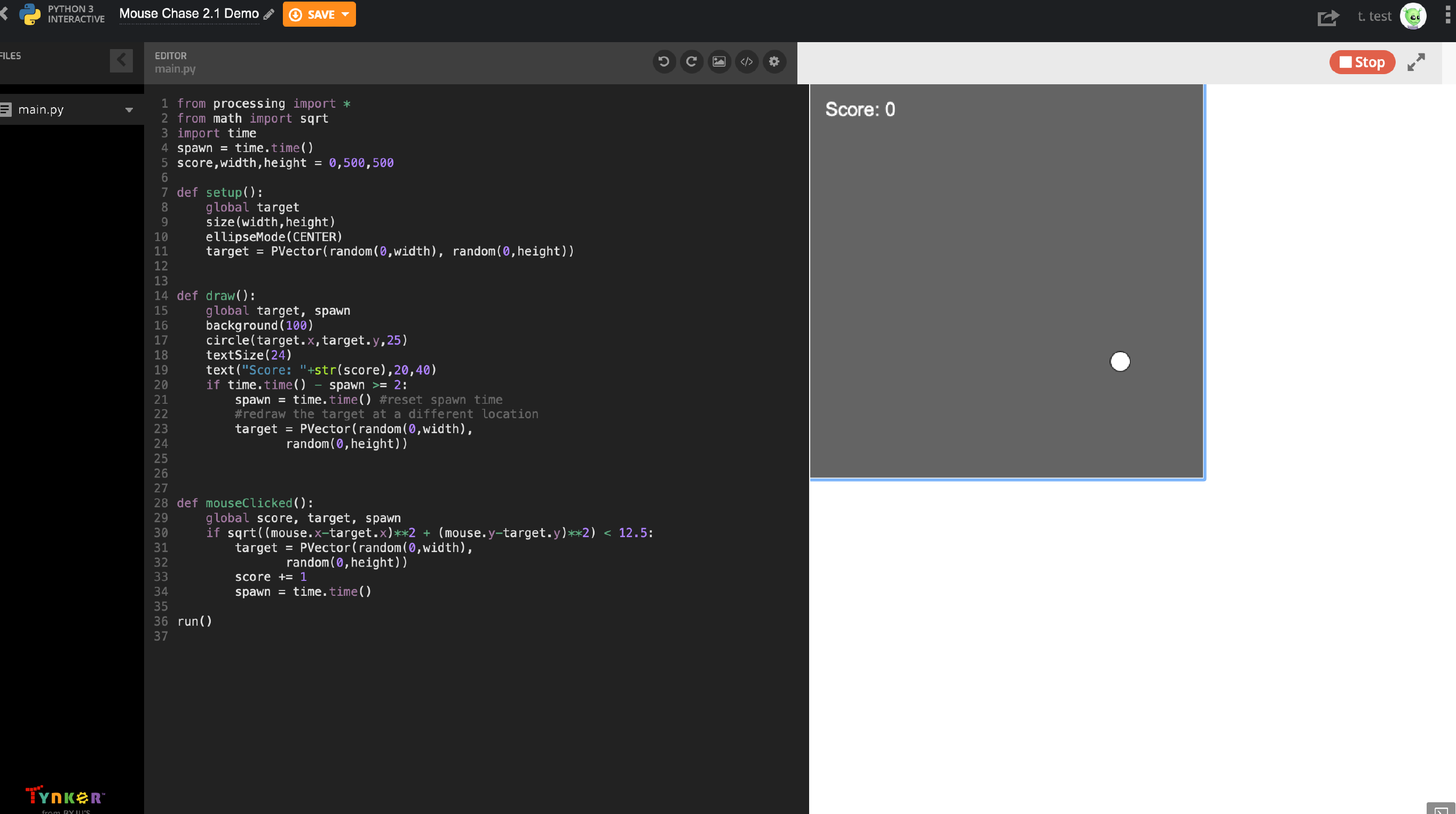This screenshot has height=814, width=1456.
Task: Click the pencil icon to rename project
Action: 269,15
